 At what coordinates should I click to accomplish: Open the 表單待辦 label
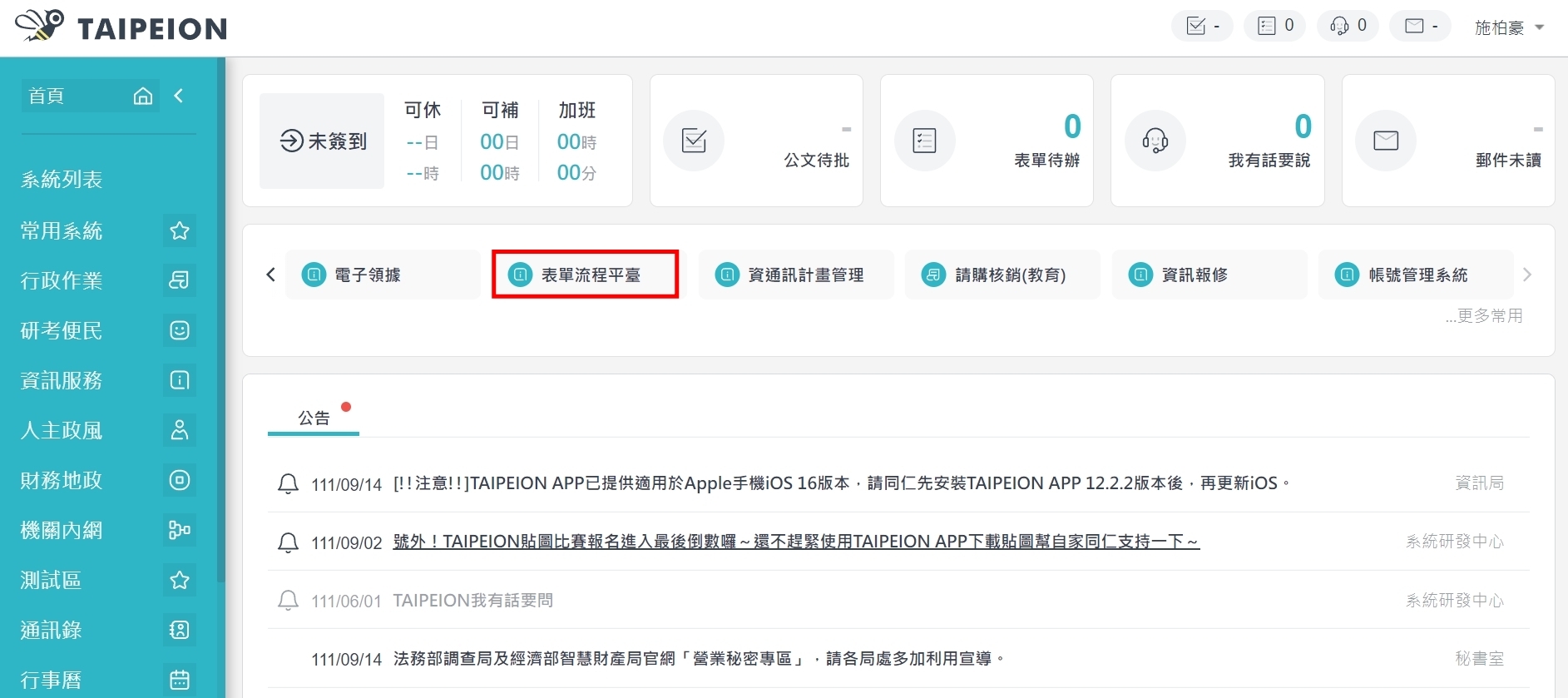[x=1046, y=161]
